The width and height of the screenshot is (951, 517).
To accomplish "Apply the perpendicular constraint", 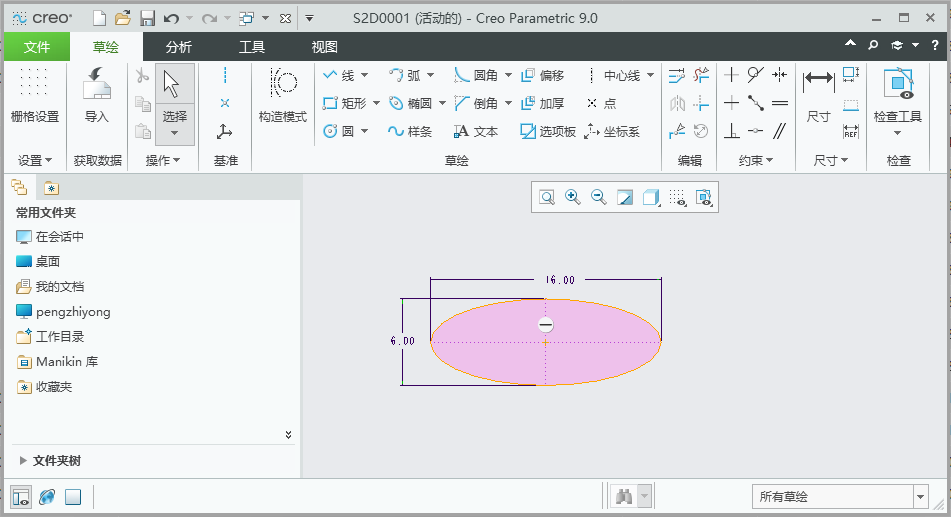I will click(x=731, y=131).
